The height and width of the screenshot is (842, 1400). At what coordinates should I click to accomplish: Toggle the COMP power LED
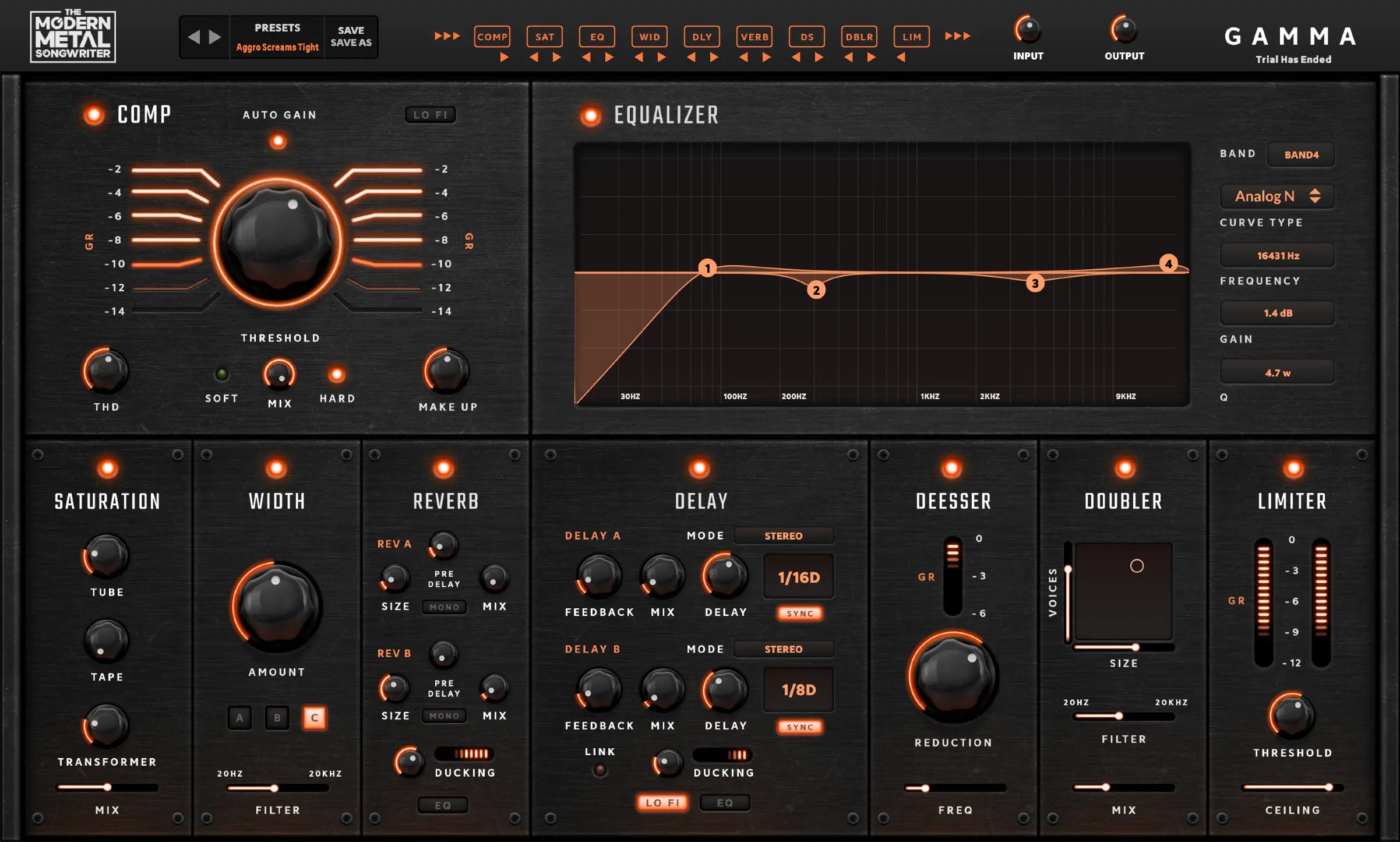click(x=94, y=115)
